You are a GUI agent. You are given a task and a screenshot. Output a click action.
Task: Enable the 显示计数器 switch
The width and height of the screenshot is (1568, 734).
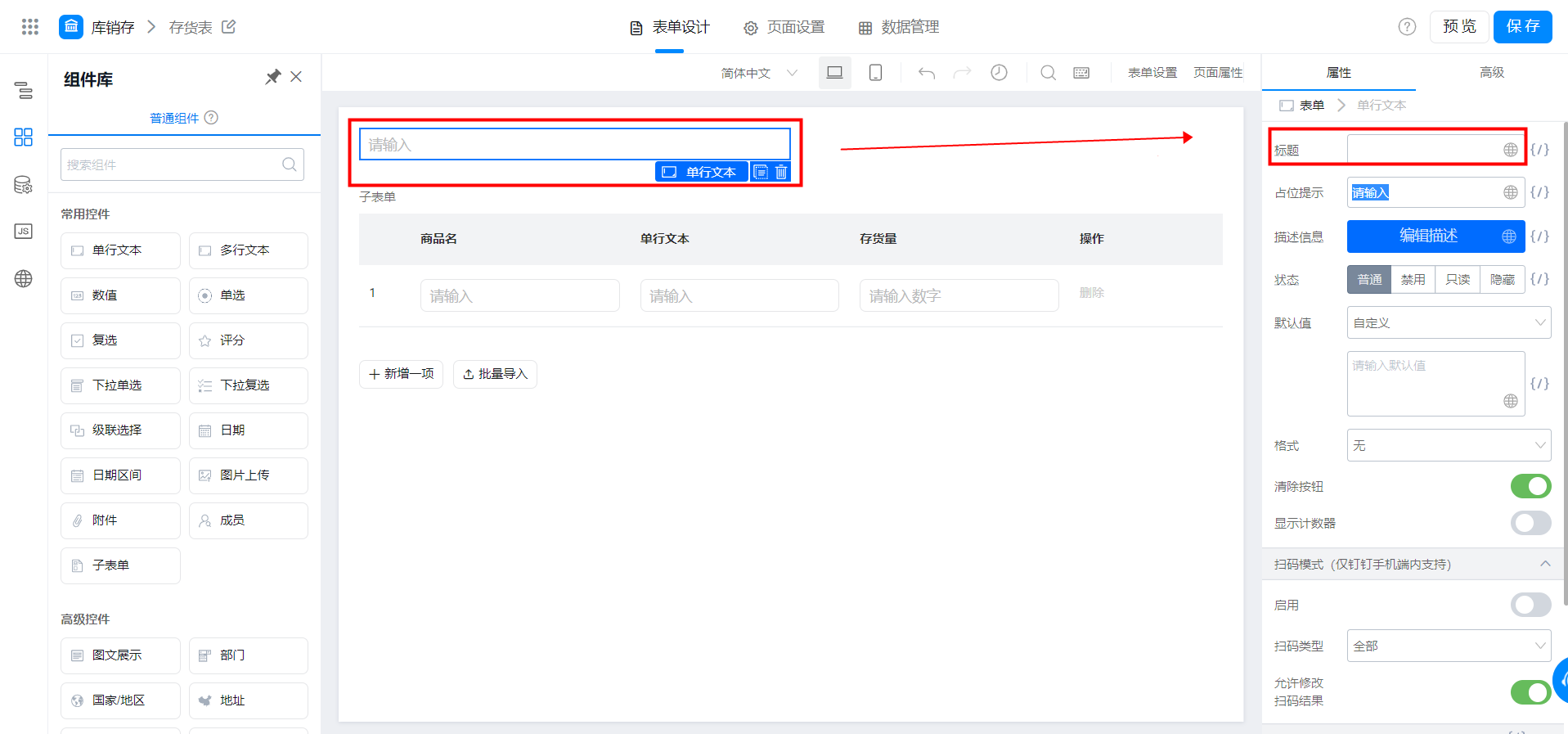point(1530,523)
